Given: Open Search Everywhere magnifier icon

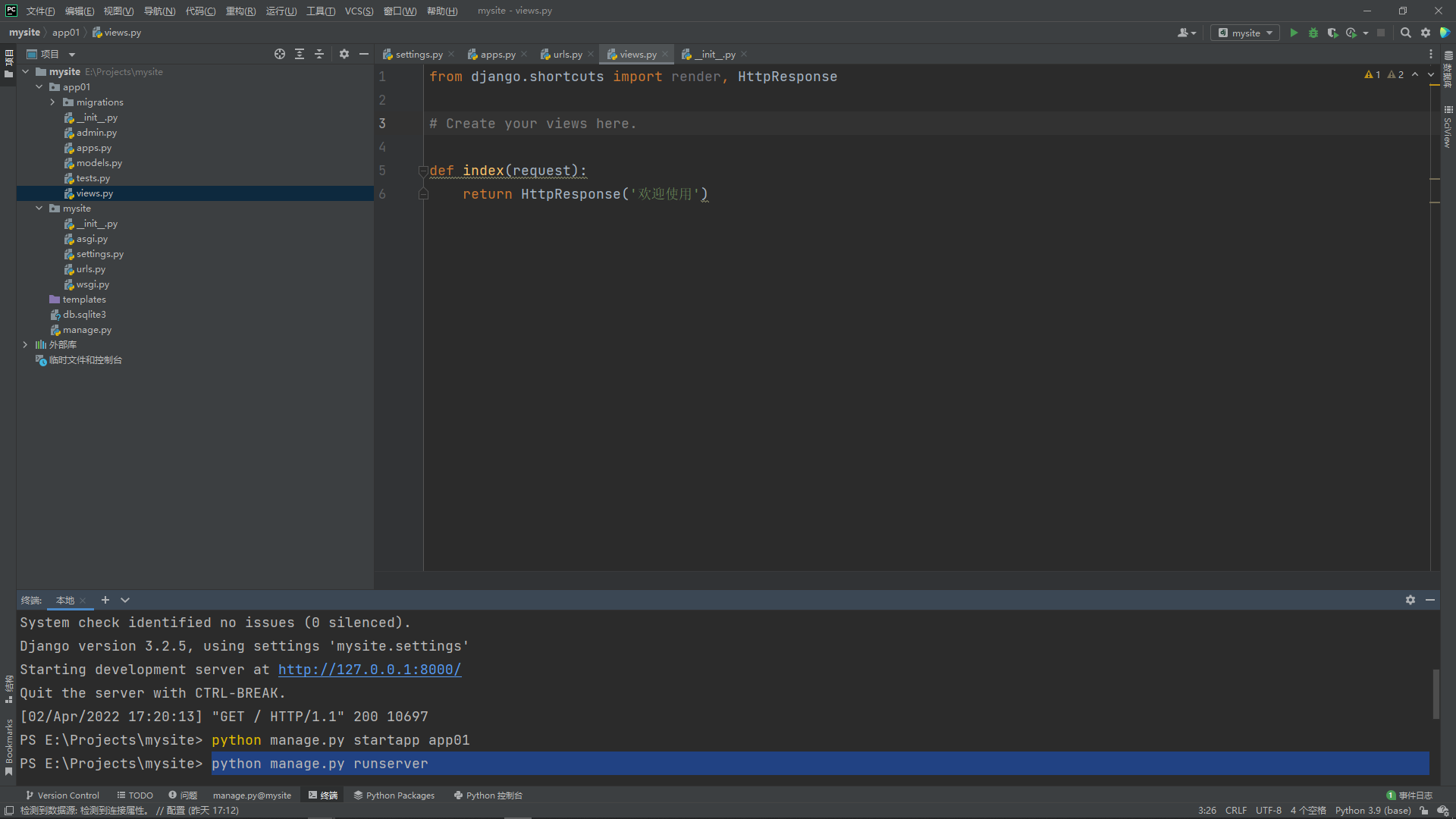Looking at the screenshot, I should (x=1405, y=33).
